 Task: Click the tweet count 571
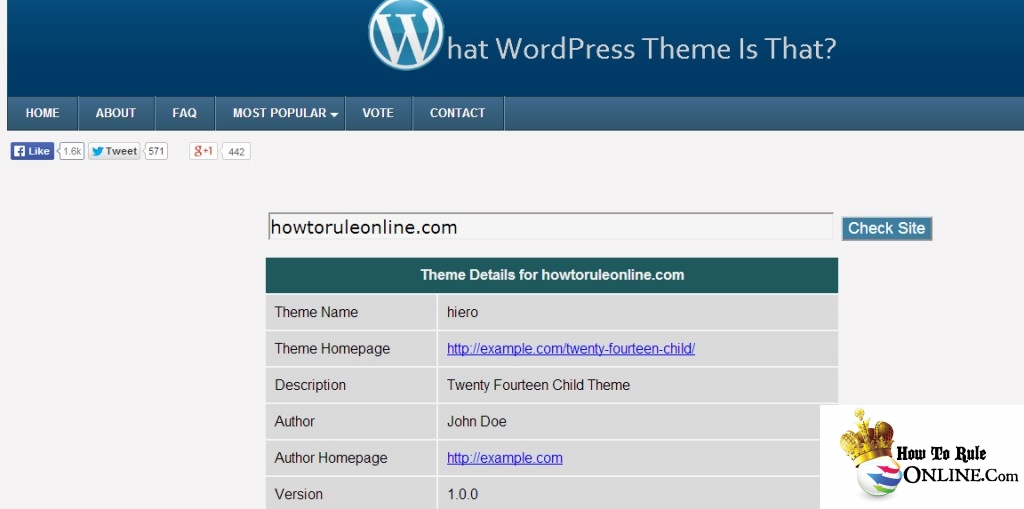[155, 151]
